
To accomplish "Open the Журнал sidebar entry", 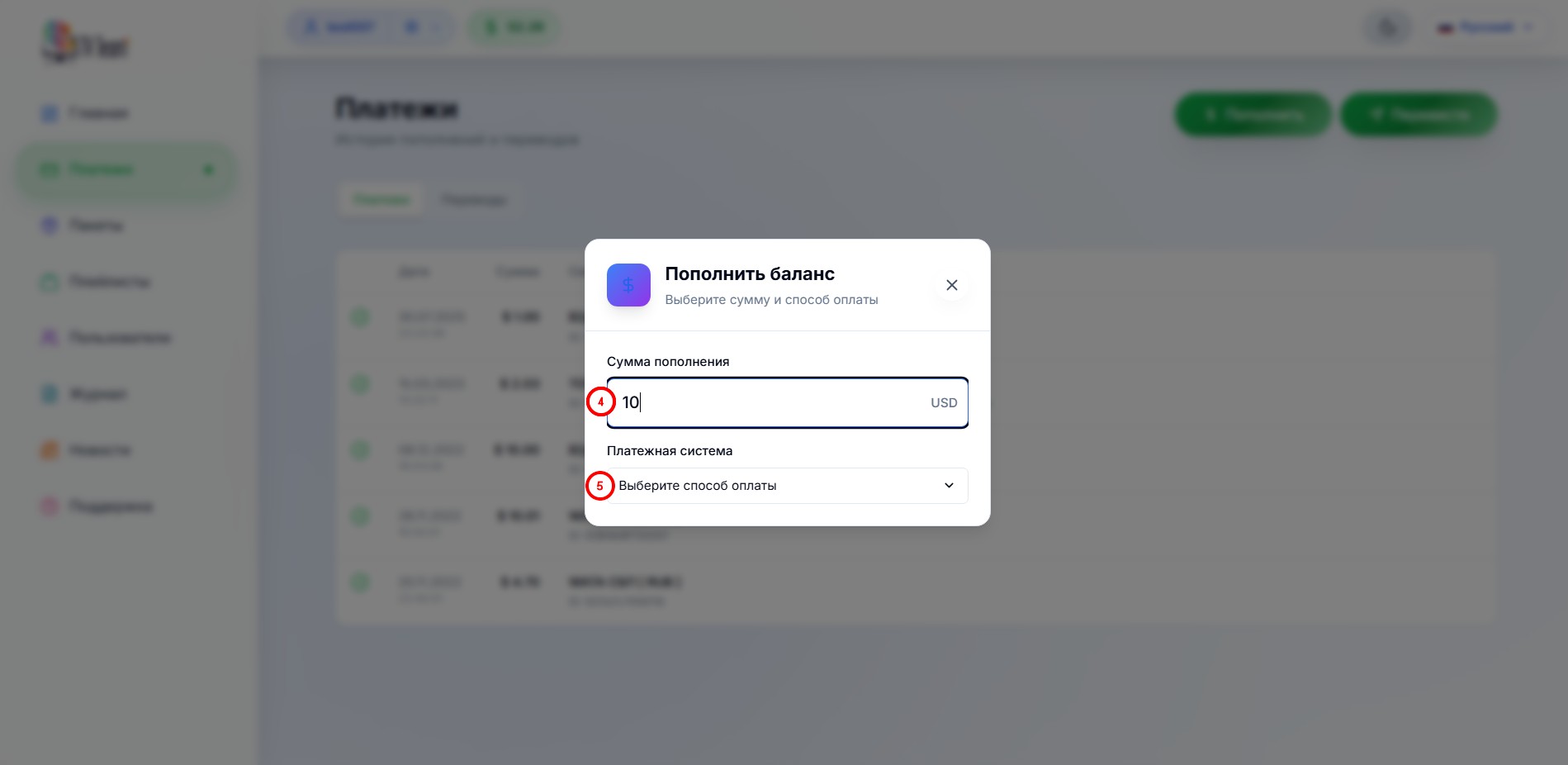I will 97,394.
